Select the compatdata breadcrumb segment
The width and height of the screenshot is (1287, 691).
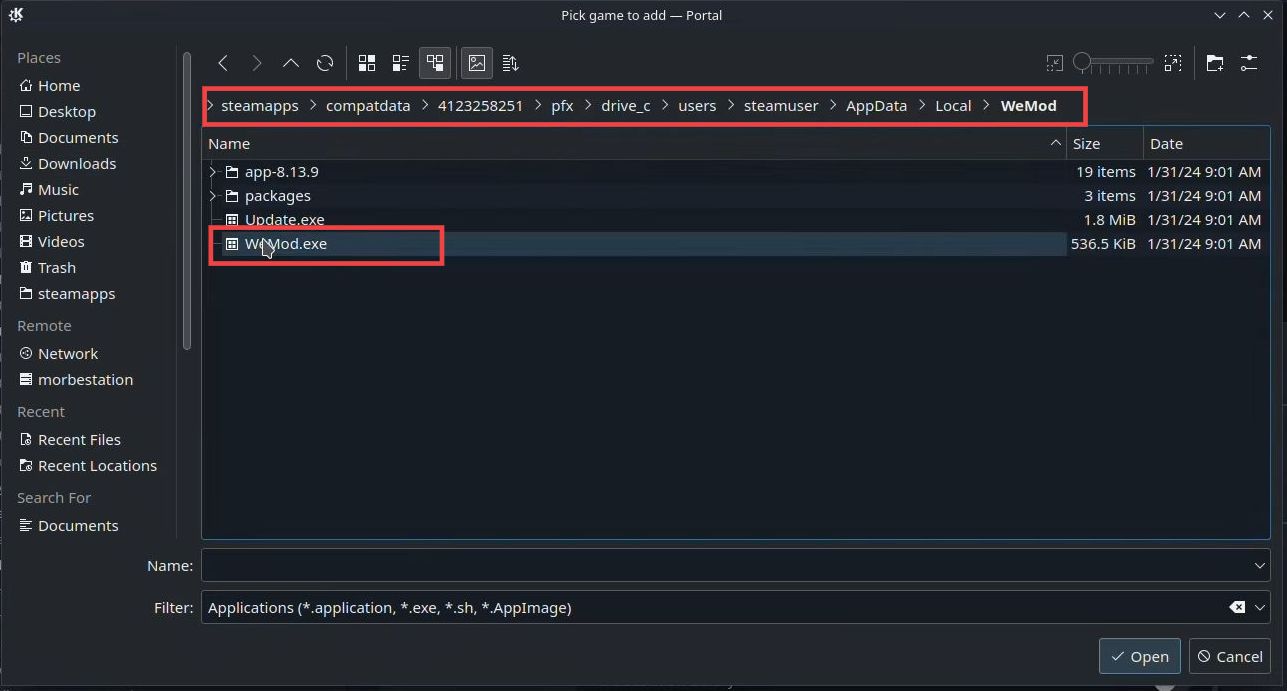click(368, 105)
